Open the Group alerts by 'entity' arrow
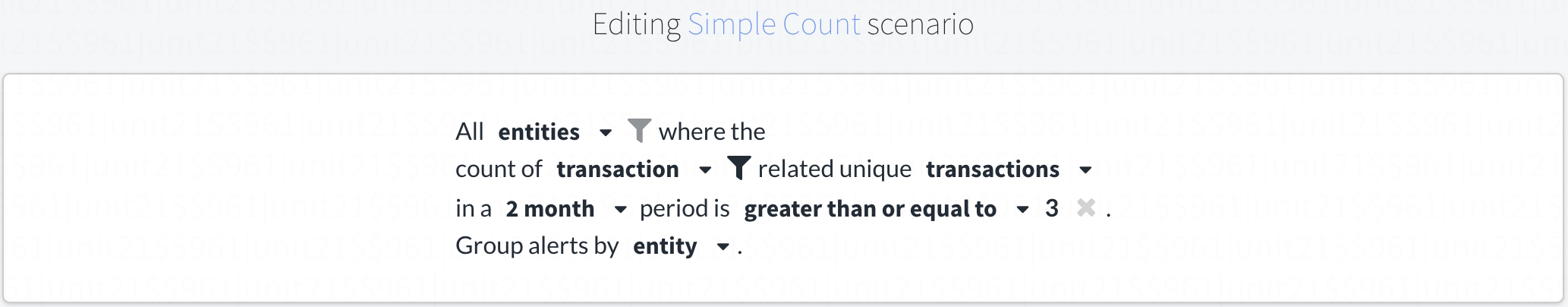The width and height of the screenshot is (1568, 307). pyautogui.click(x=723, y=246)
